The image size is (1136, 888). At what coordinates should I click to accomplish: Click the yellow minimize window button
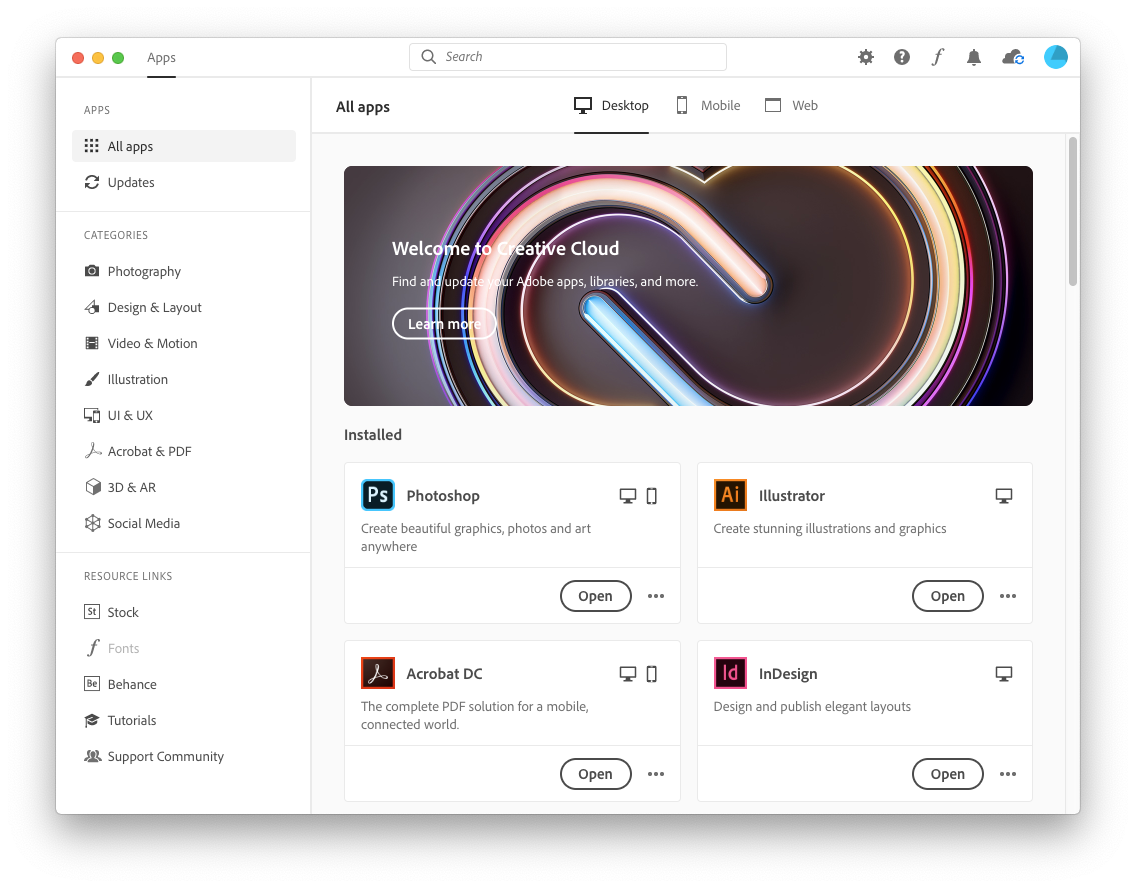98,58
